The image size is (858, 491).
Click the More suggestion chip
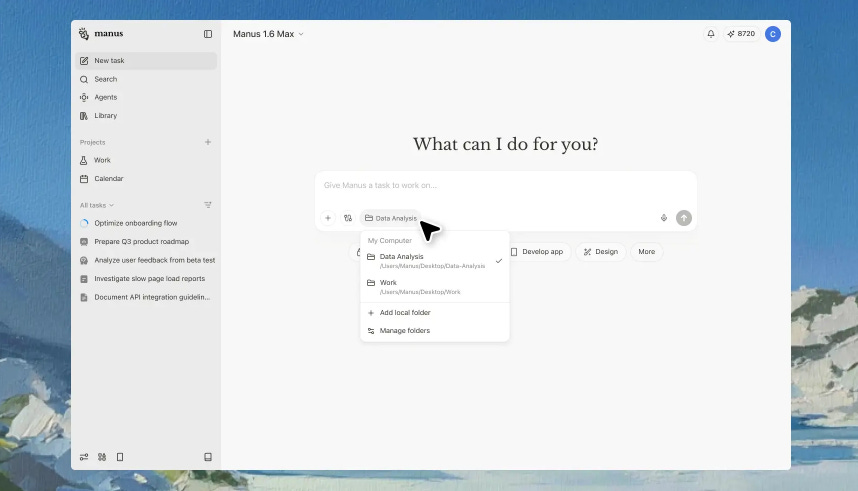click(647, 252)
